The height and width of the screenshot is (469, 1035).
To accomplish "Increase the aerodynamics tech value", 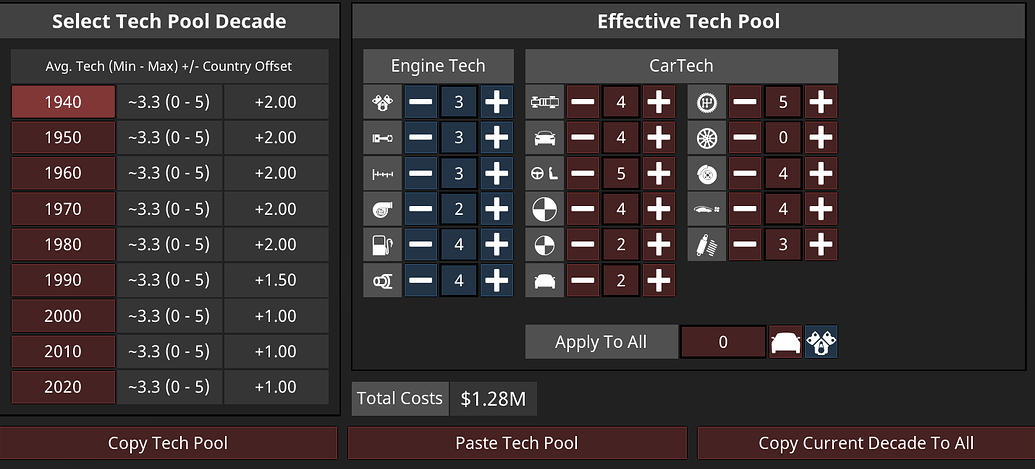I will tap(821, 209).
